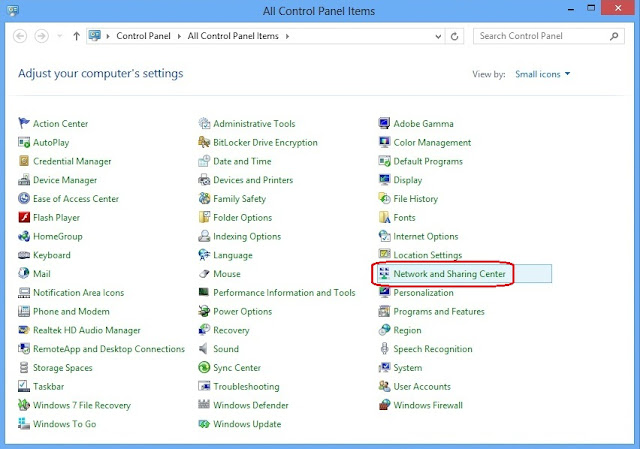Open the System link
This screenshot has width=640, height=449.
pyautogui.click(x=407, y=368)
